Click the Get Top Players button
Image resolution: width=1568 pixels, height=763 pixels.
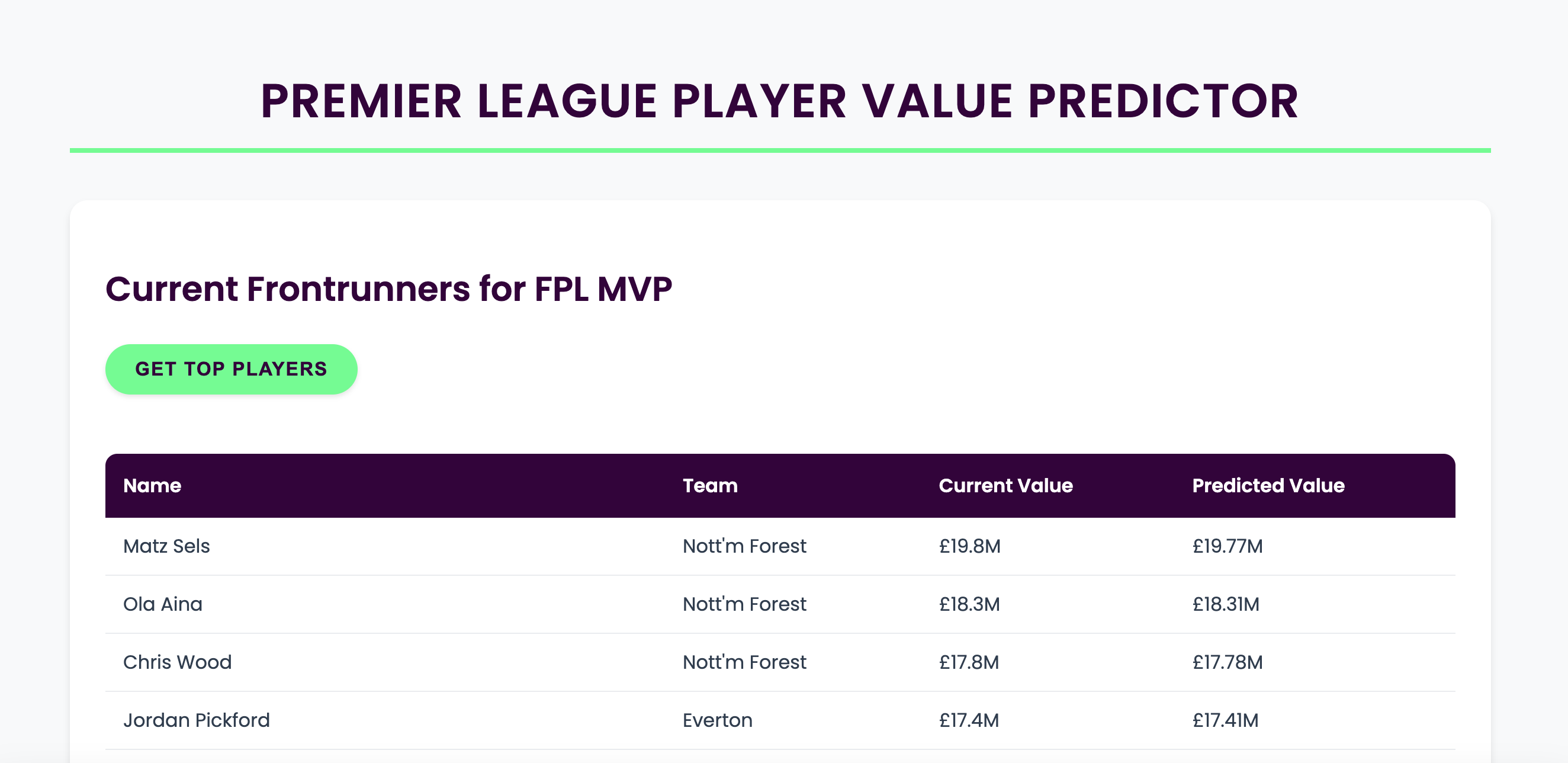click(231, 369)
